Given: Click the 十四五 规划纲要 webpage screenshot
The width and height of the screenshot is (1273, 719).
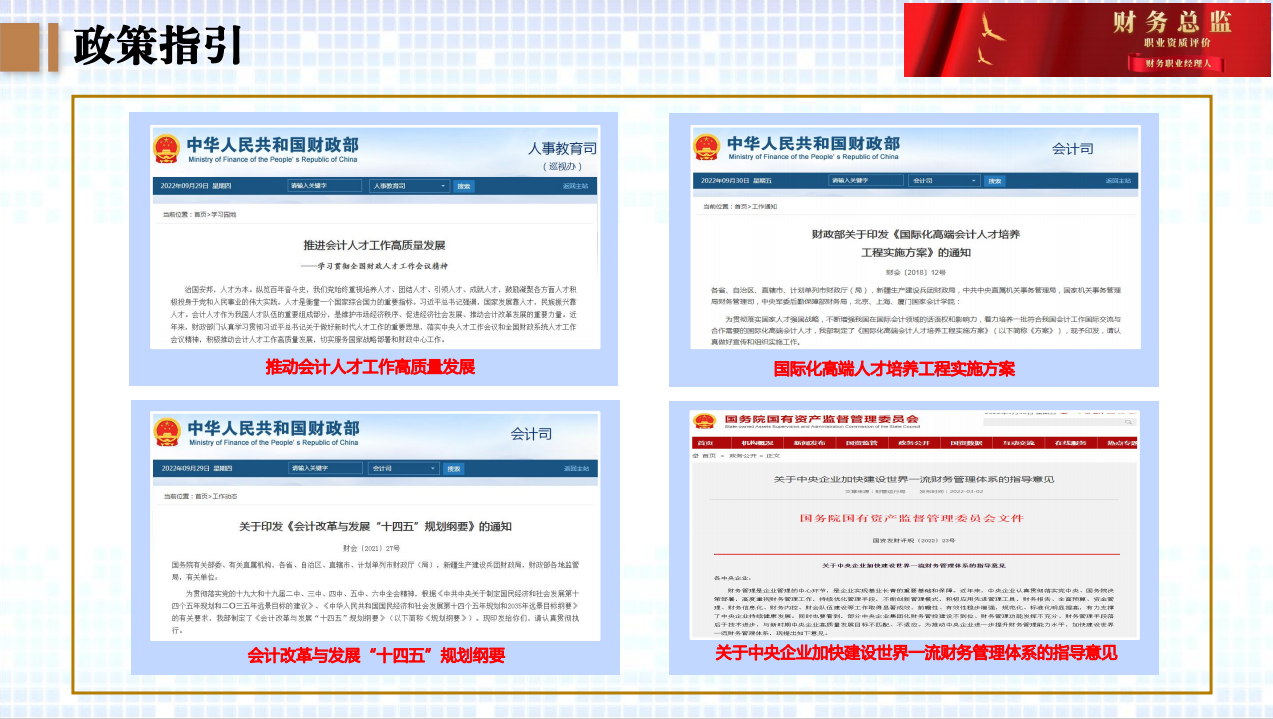Looking at the screenshot, I should 374,524.
